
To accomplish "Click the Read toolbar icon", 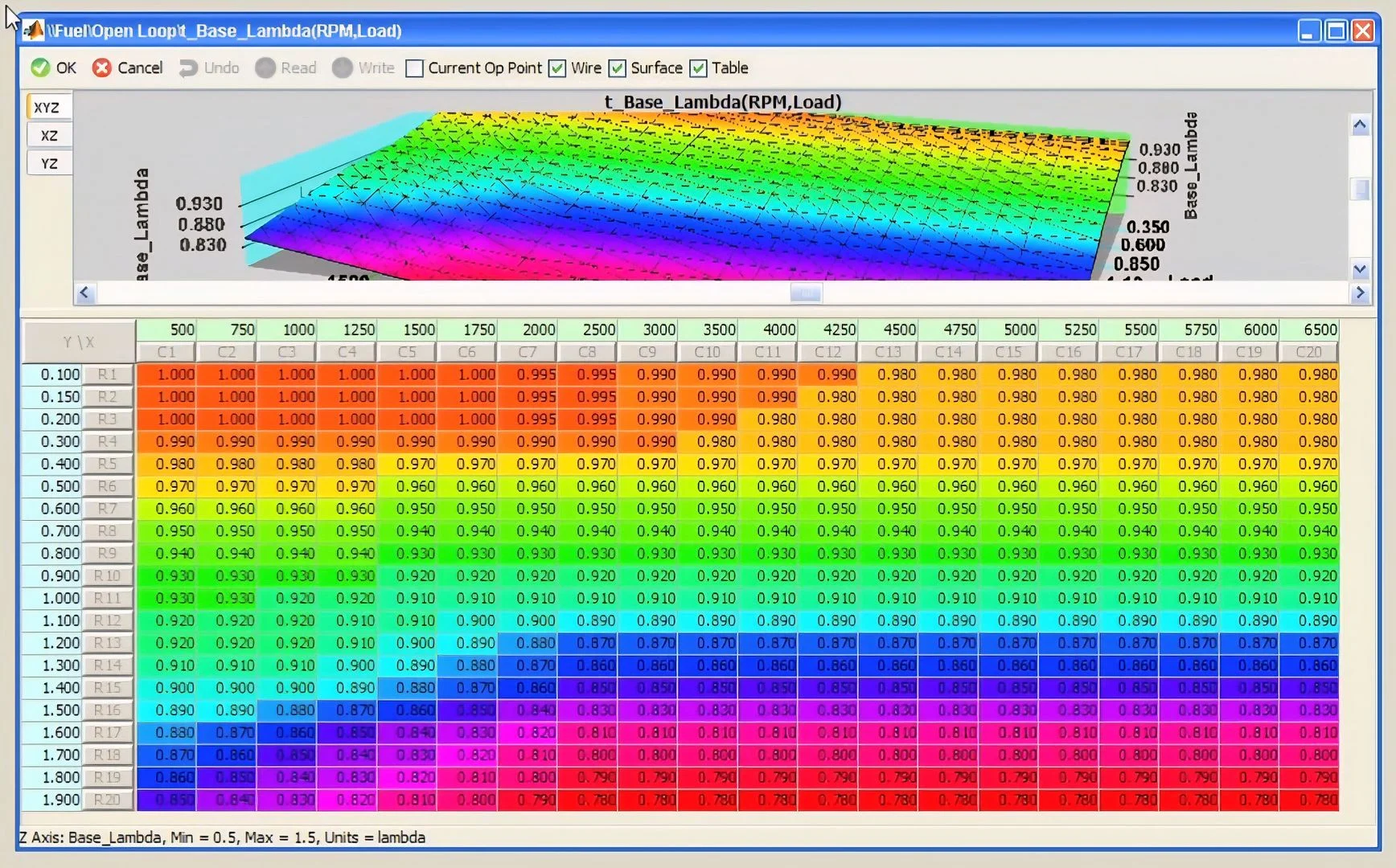I will pos(265,68).
